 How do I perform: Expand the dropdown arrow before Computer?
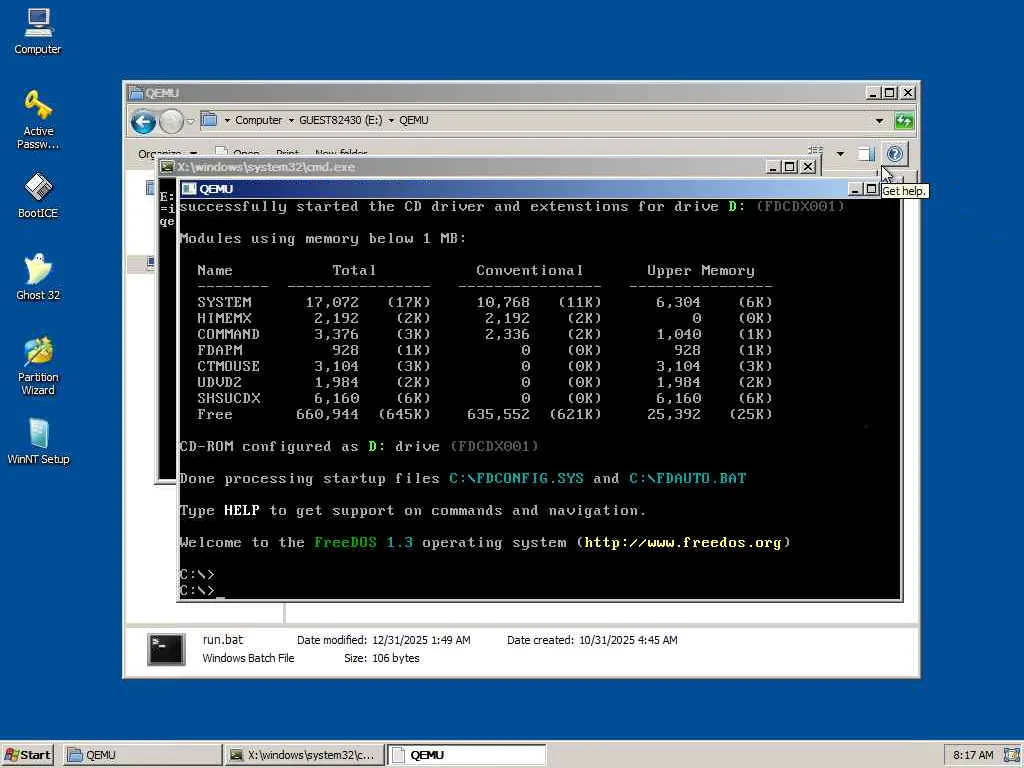[x=227, y=121]
